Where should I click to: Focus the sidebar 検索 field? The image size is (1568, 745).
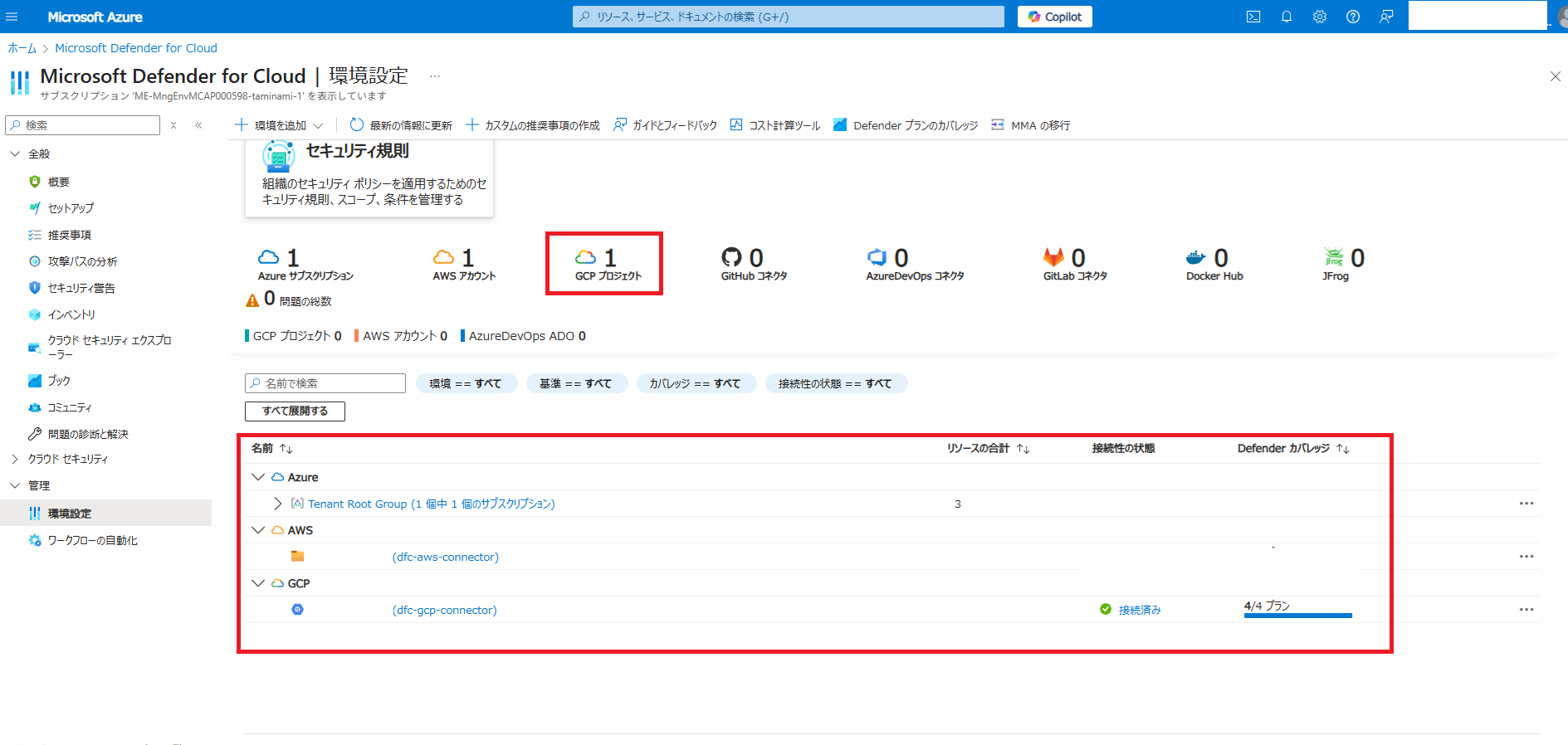83,125
